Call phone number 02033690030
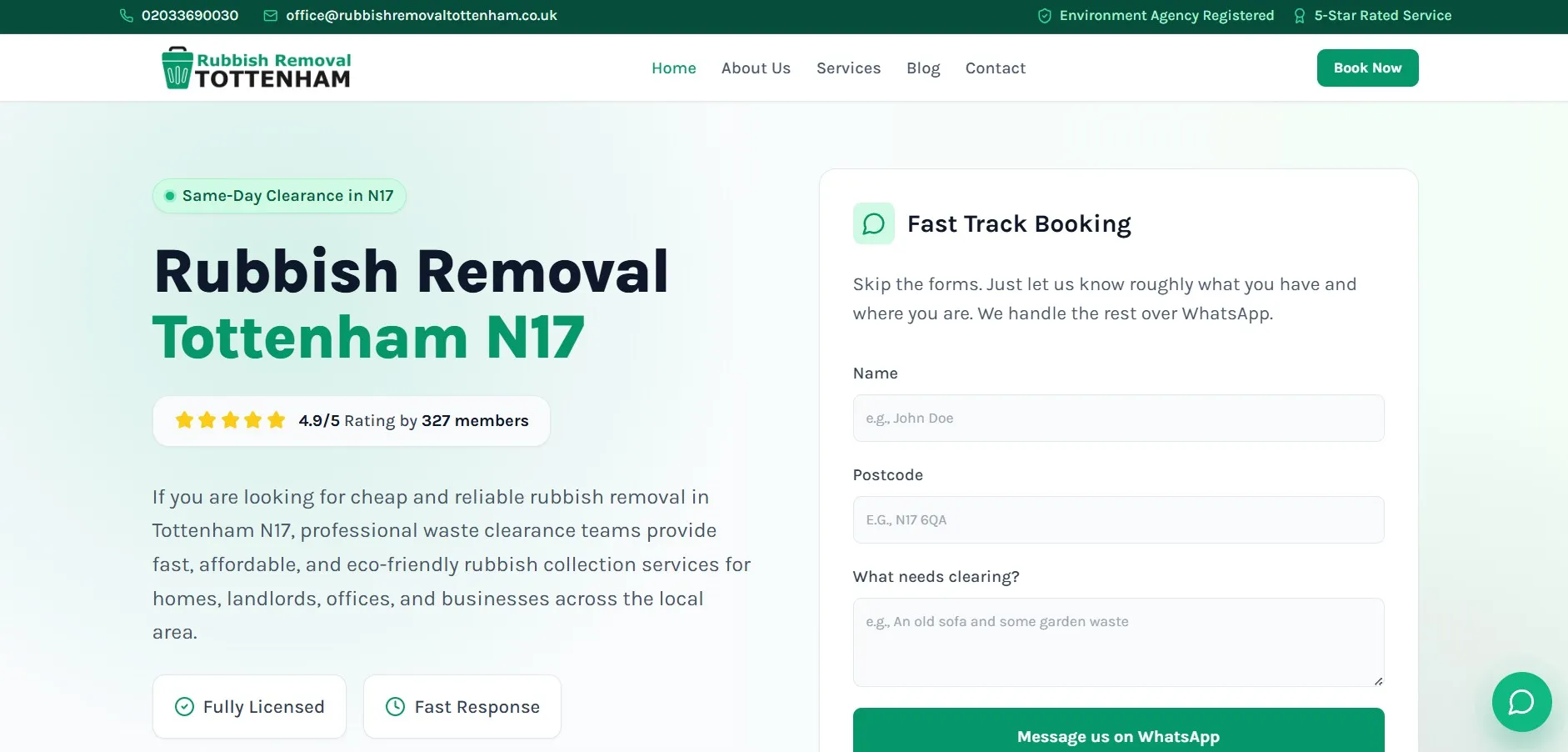This screenshot has width=1568, height=752. point(190,16)
